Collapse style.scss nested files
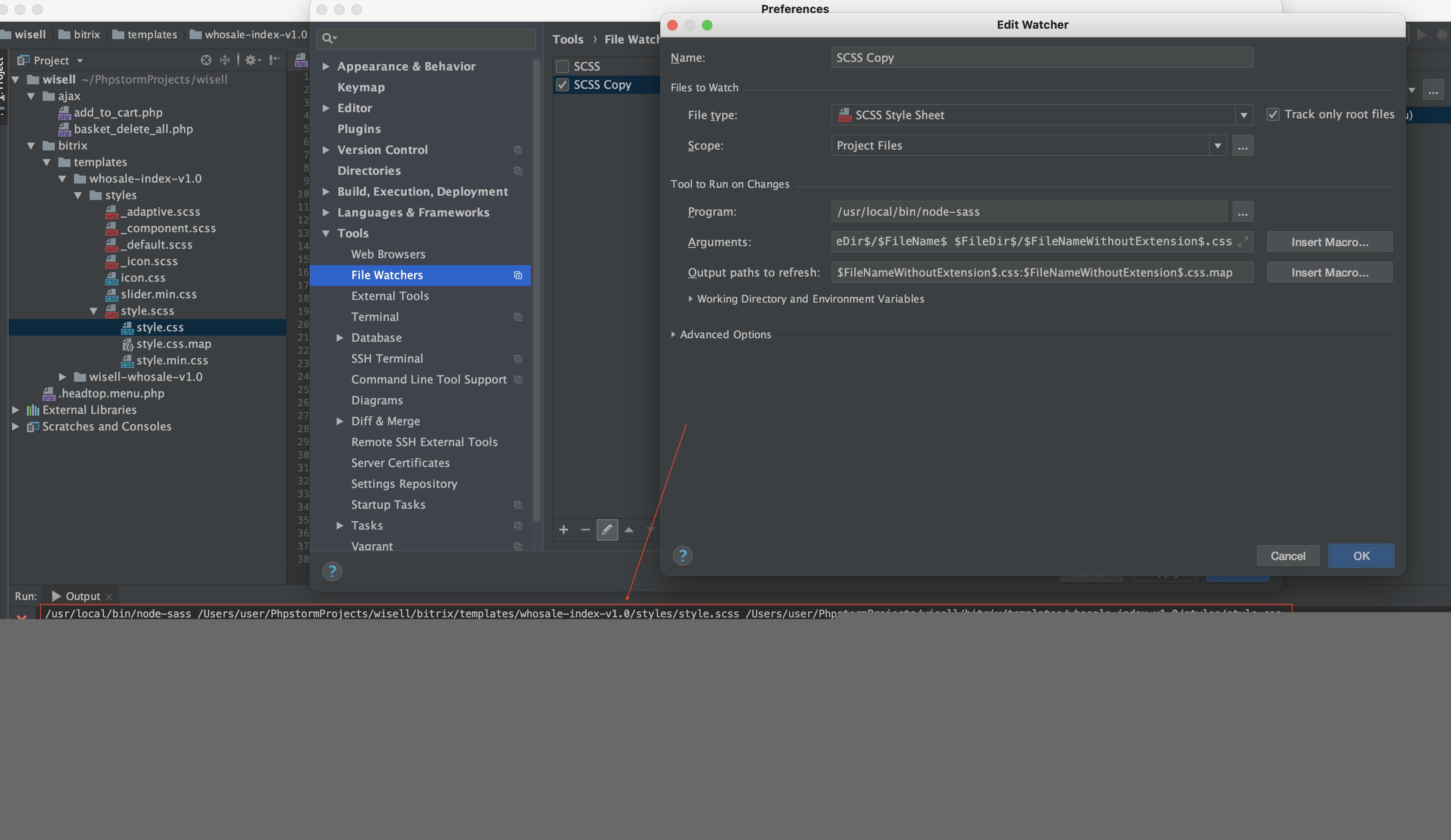 click(93, 311)
